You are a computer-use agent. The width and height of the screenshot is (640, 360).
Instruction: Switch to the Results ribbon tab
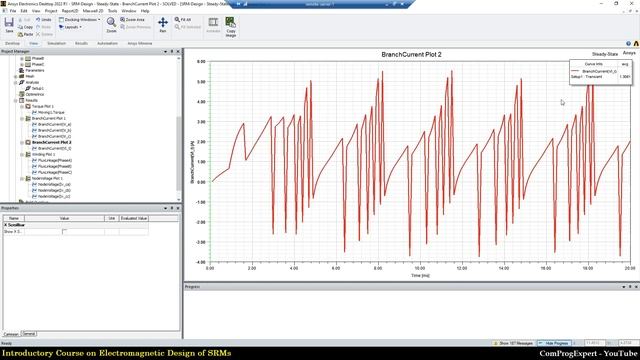pyautogui.click(x=81, y=43)
